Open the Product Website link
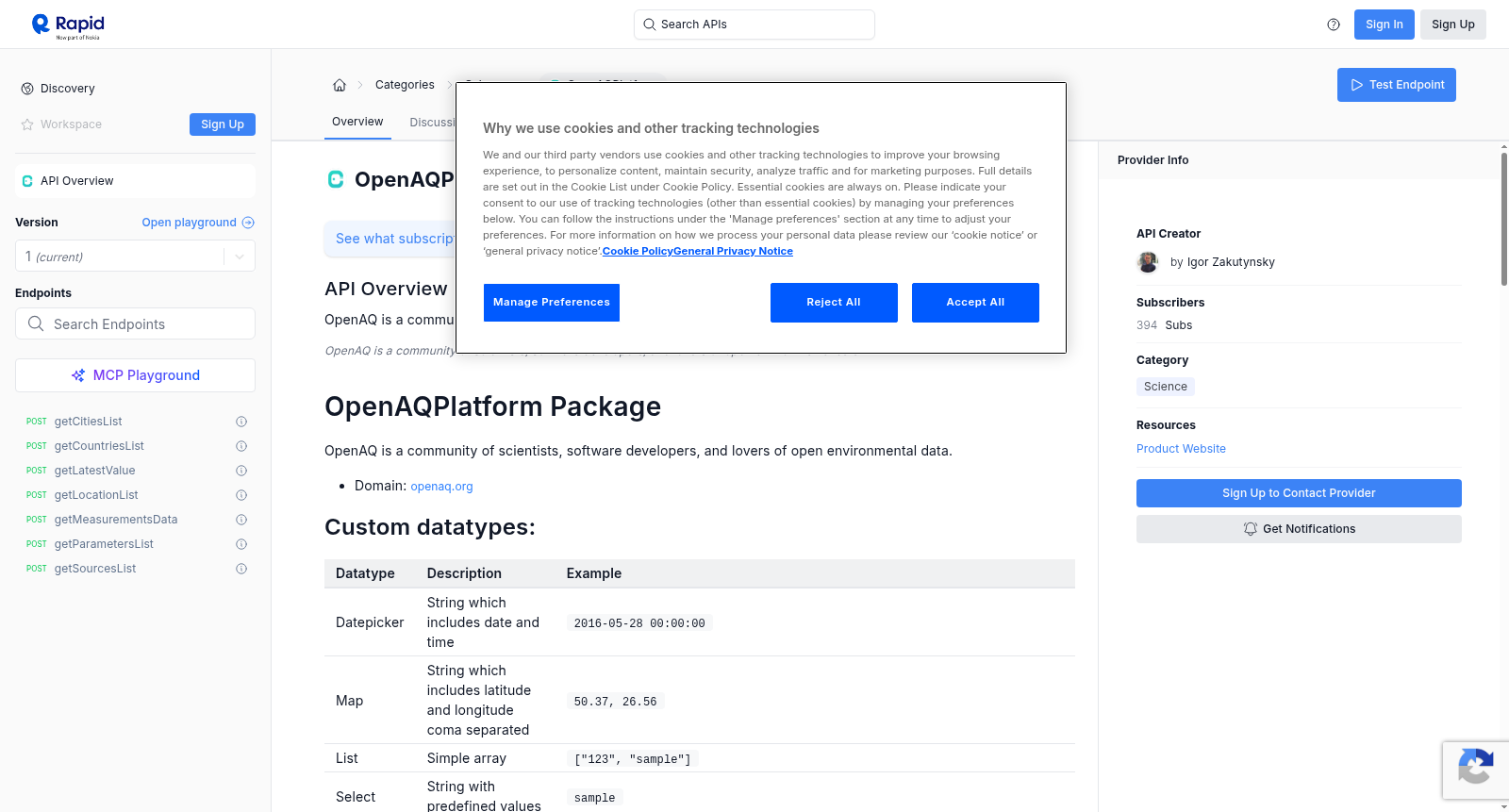 tap(1181, 449)
